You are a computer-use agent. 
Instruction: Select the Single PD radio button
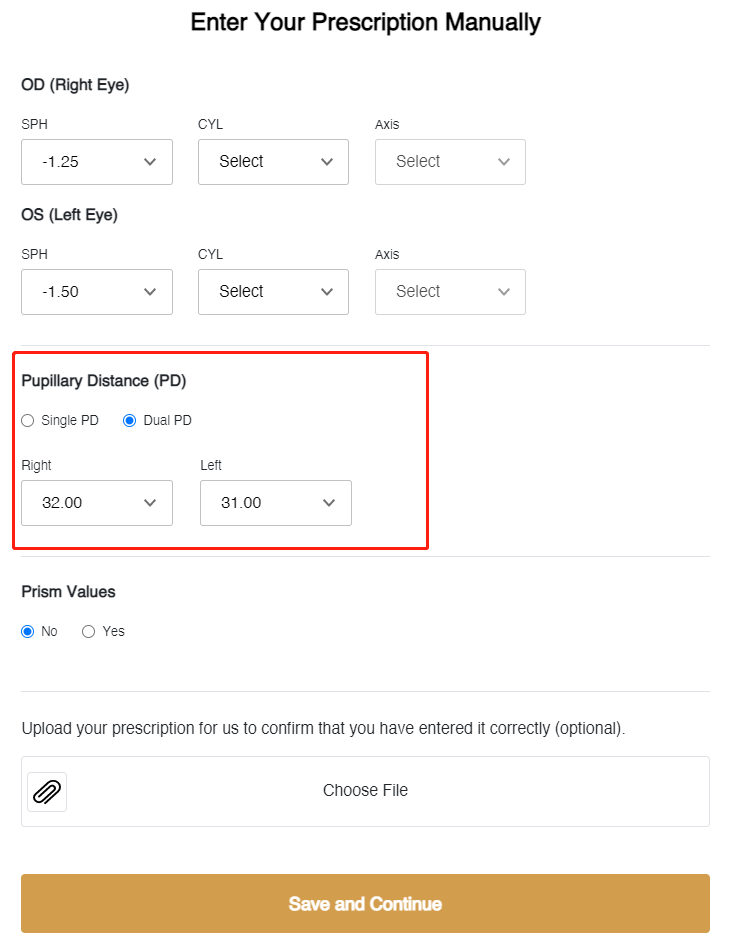coord(28,421)
